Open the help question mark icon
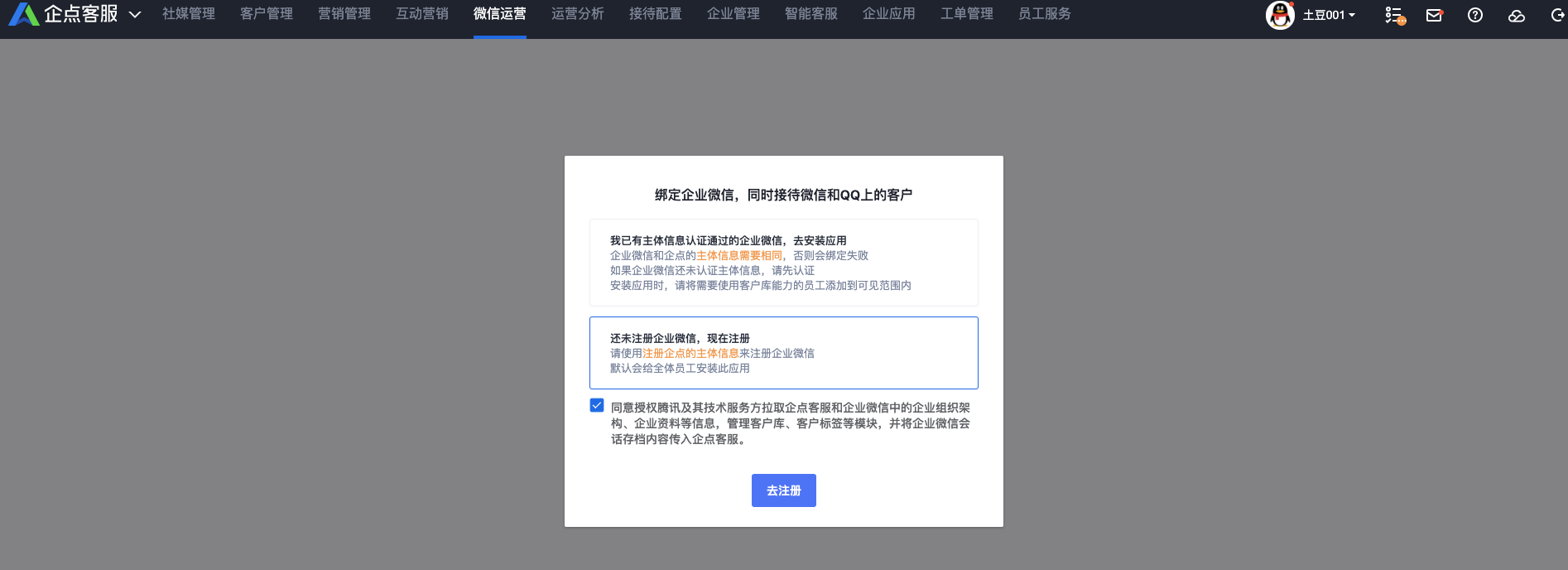Screen dimensions: 1568x570 [x=1475, y=15]
